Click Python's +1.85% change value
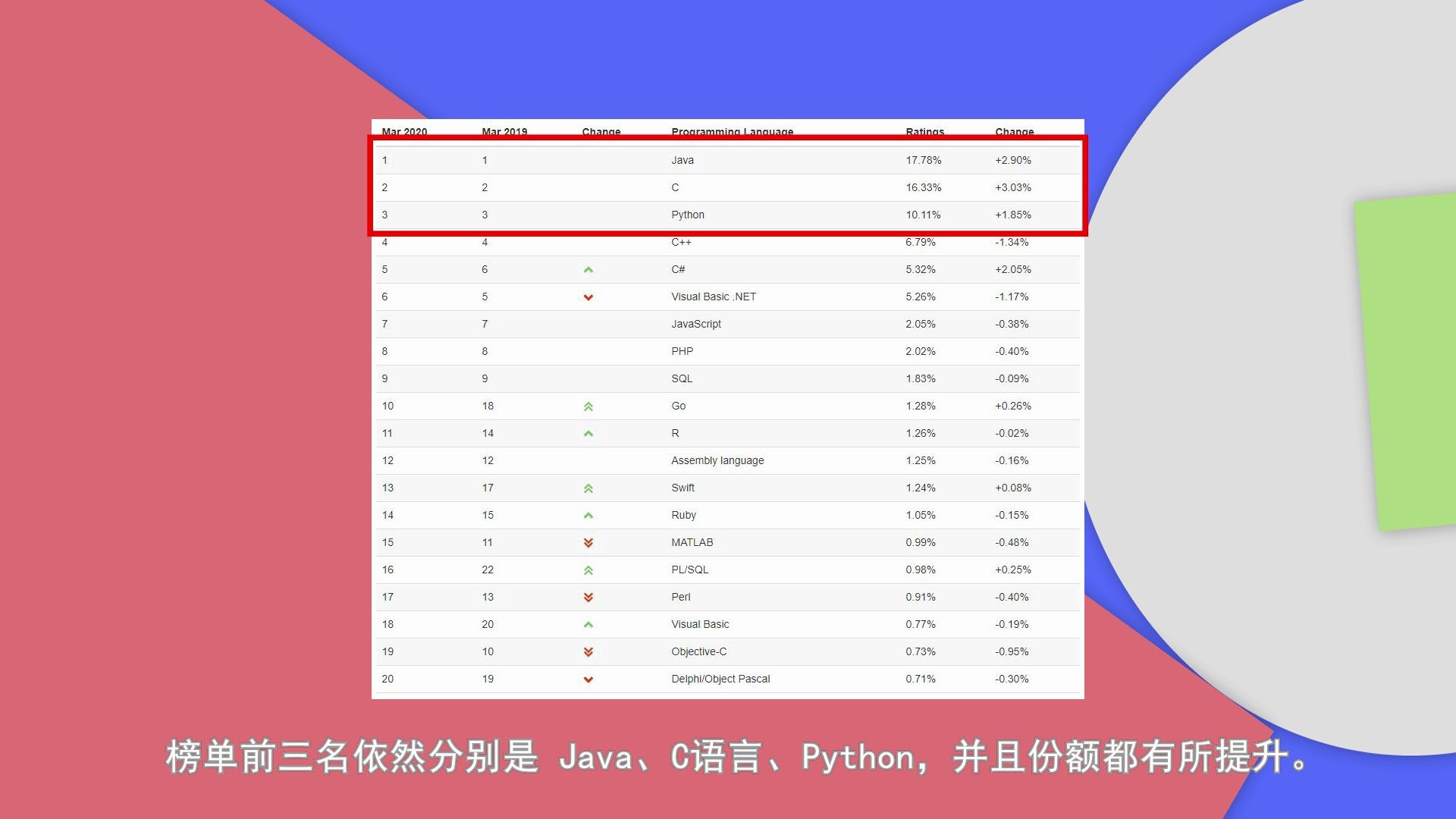This screenshot has height=819, width=1456. point(1013,215)
